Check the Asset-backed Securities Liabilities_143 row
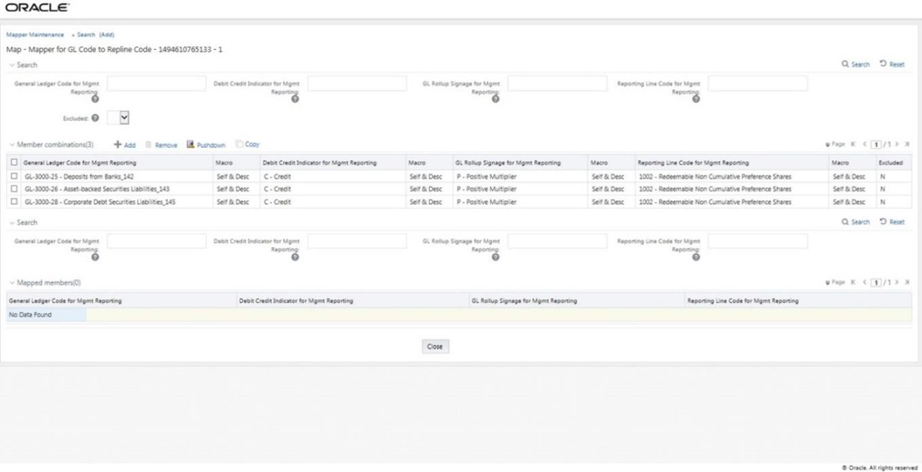 point(14,189)
